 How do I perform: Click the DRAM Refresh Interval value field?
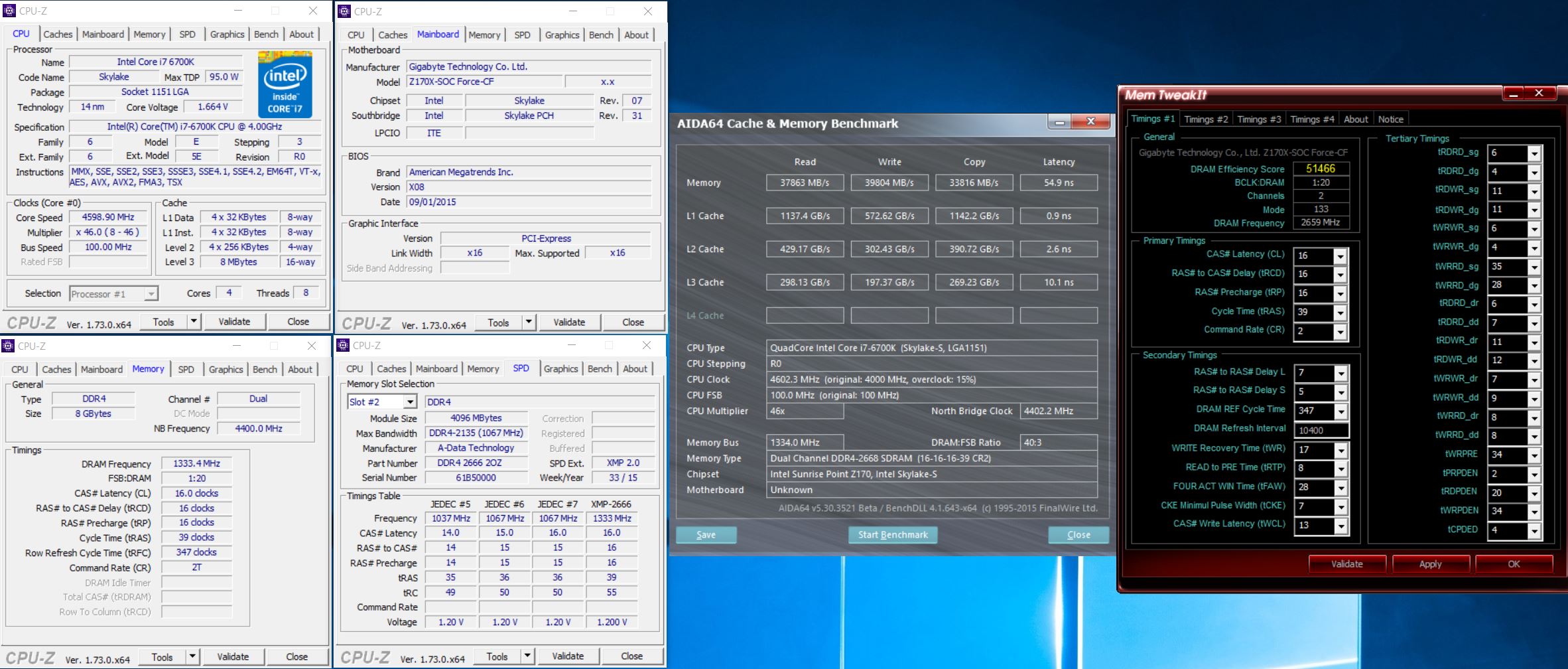(x=1321, y=430)
